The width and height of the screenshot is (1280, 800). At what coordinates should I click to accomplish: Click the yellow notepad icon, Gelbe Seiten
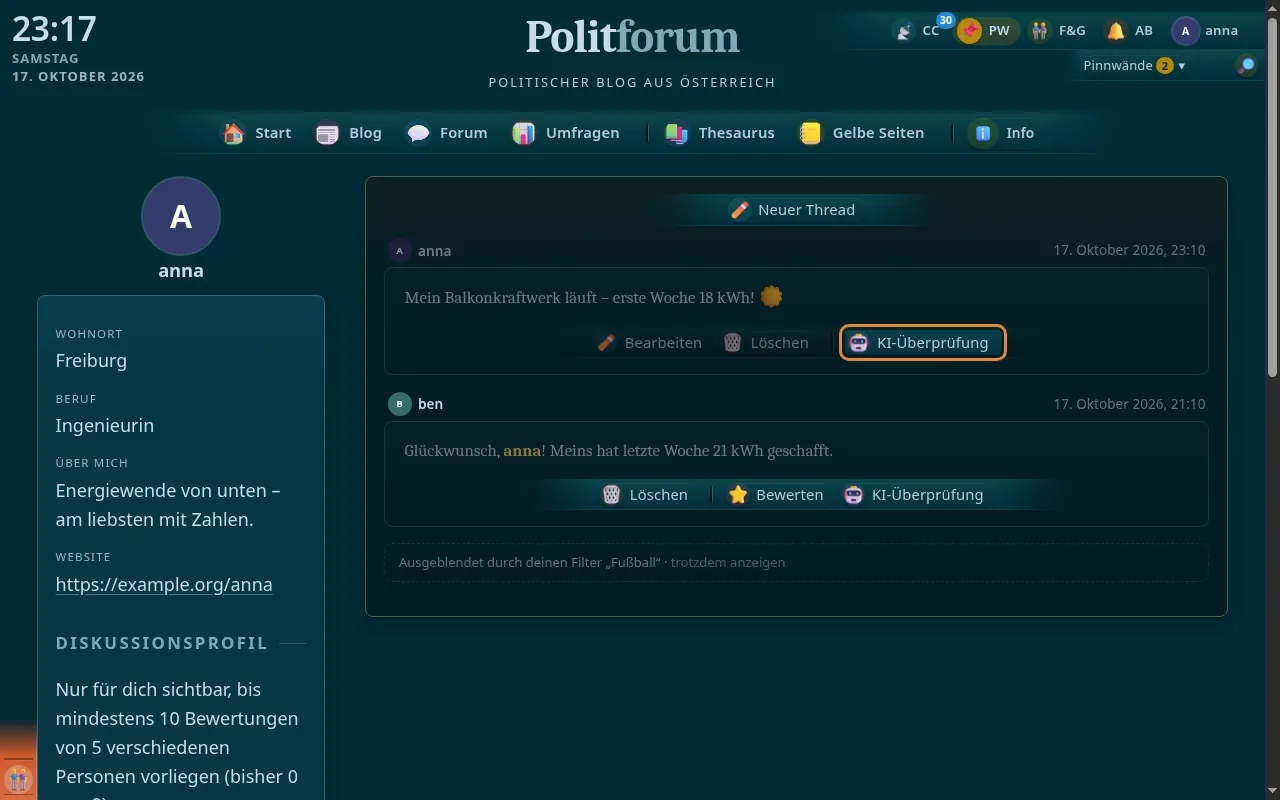(x=811, y=133)
